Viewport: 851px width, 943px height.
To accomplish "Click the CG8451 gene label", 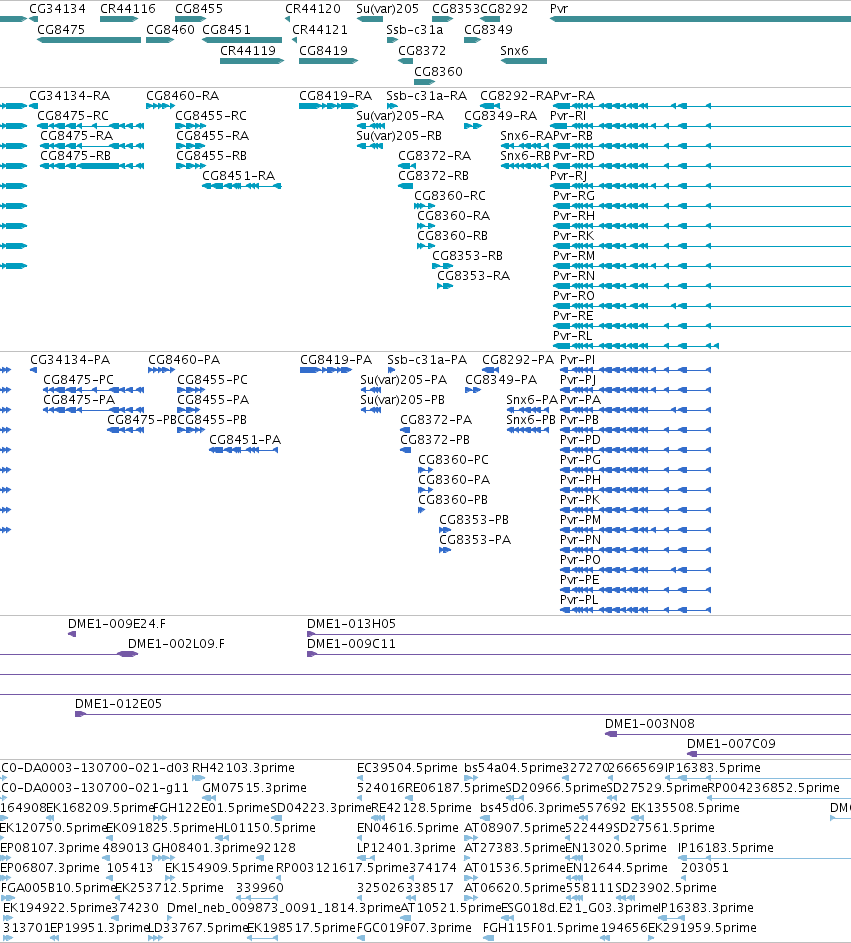I will point(226,29).
